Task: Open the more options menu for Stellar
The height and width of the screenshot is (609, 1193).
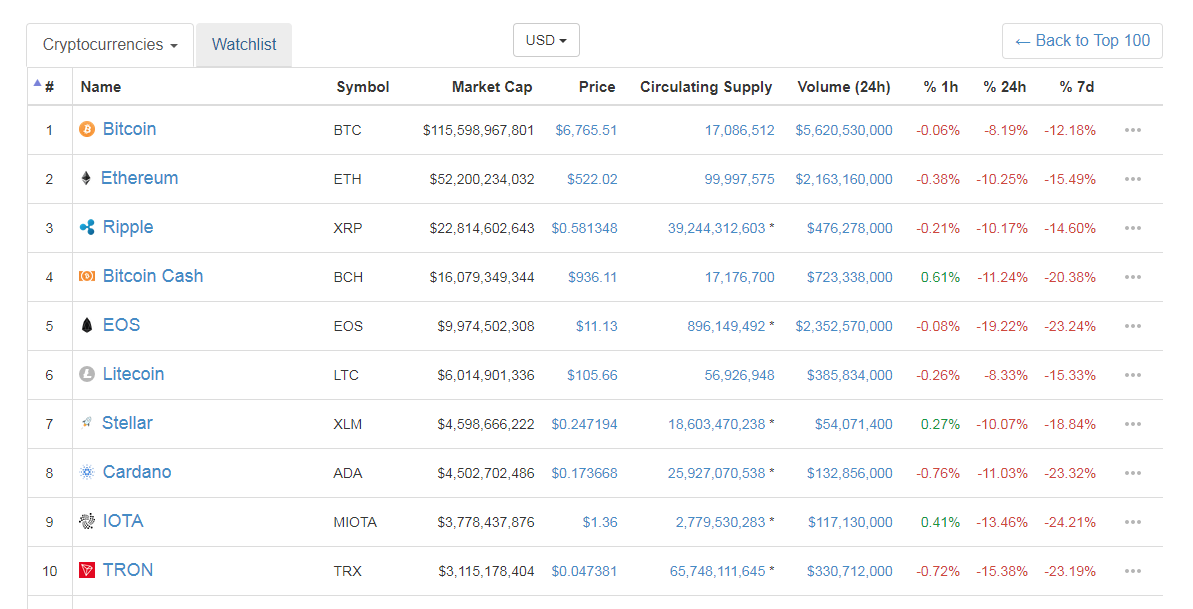Action: tap(1132, 424)
